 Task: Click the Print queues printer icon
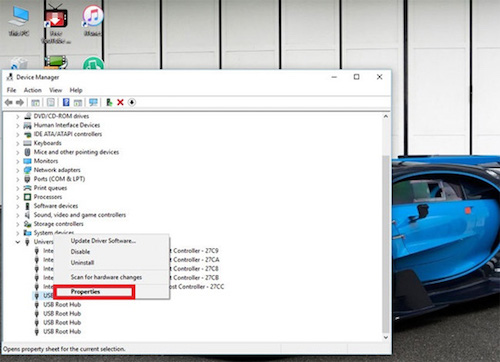pos(27,188)
